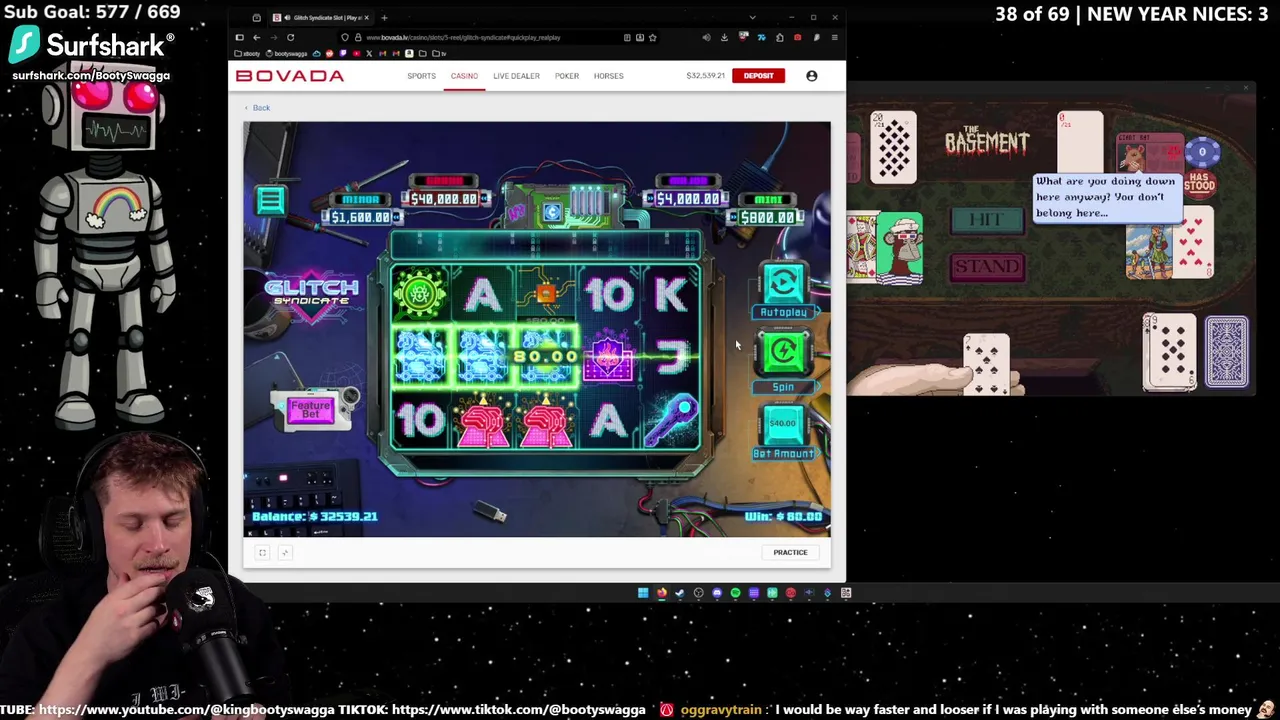Click the red Deposit button
Viewport: 1280px width, 720px height.
758,76
